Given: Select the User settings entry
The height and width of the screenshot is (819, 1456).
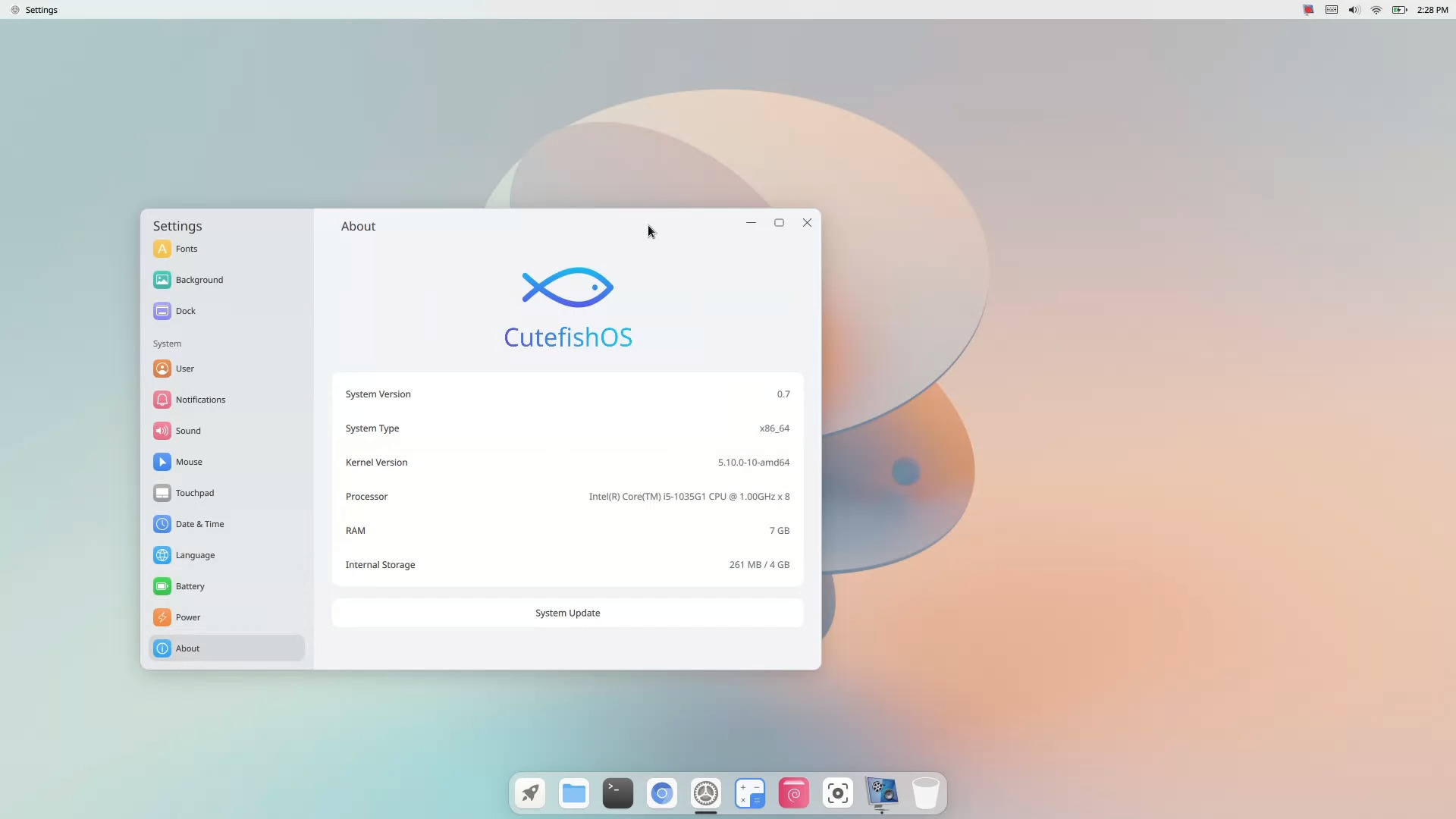Looking at the screenshot, I should coord(227,369).
